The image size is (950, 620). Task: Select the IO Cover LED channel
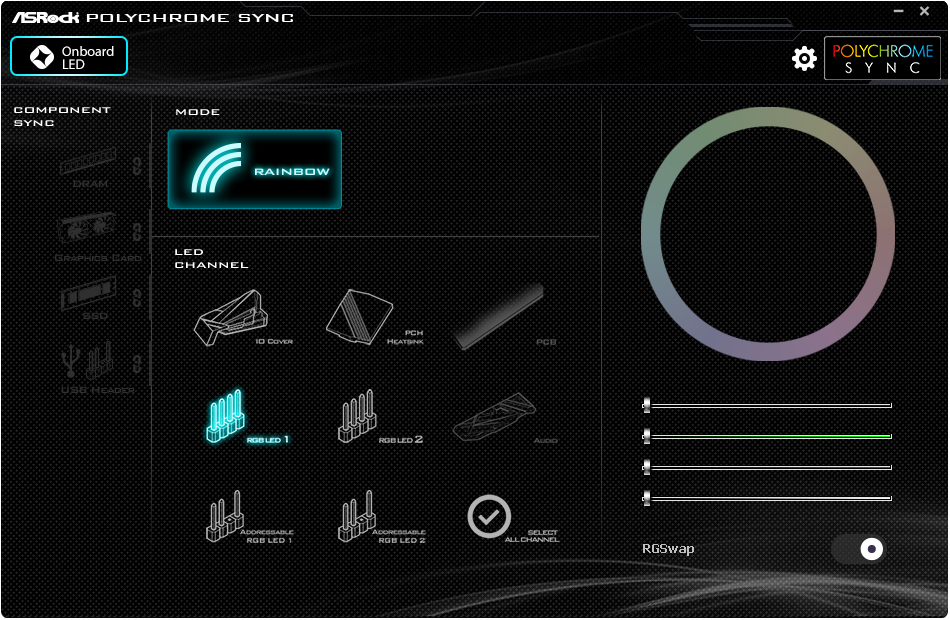(x=242, y=318)
